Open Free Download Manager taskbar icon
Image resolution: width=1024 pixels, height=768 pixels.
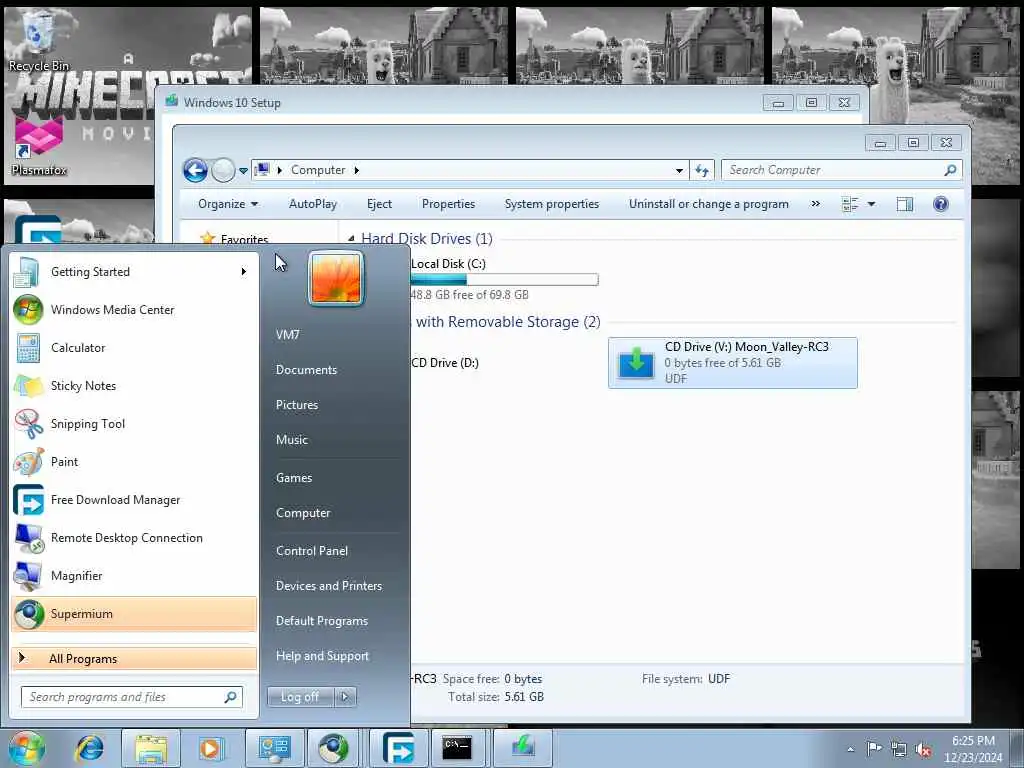(x=398, y=748)
